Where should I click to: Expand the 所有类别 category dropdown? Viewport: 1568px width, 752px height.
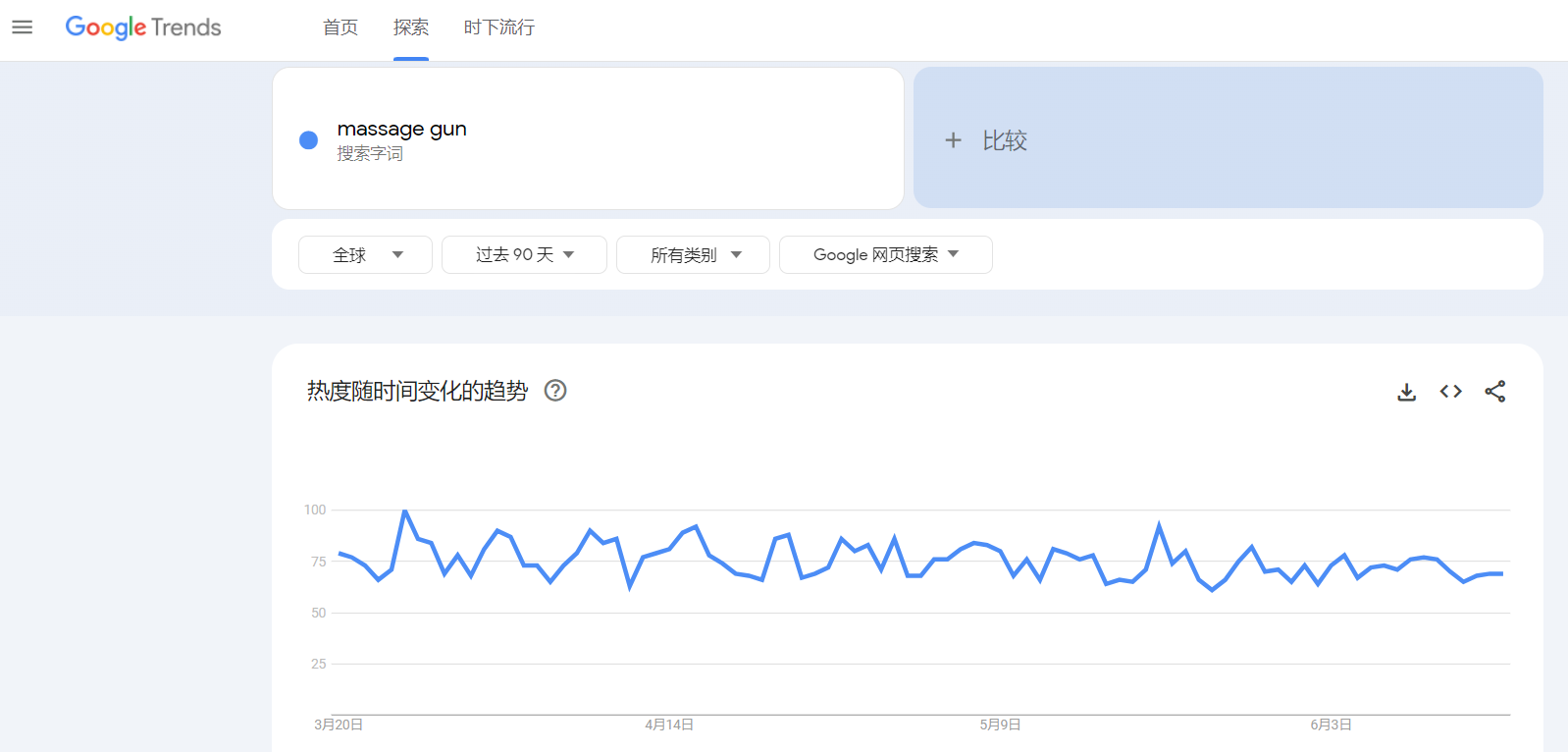(x=693, y=255)
